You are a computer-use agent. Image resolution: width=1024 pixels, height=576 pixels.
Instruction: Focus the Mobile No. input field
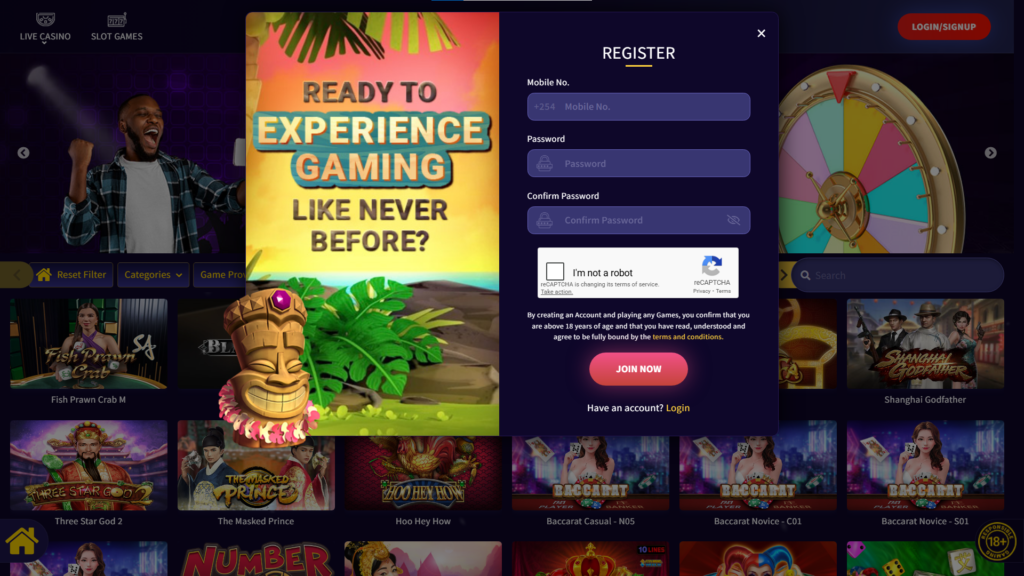[x=638, y=106]
